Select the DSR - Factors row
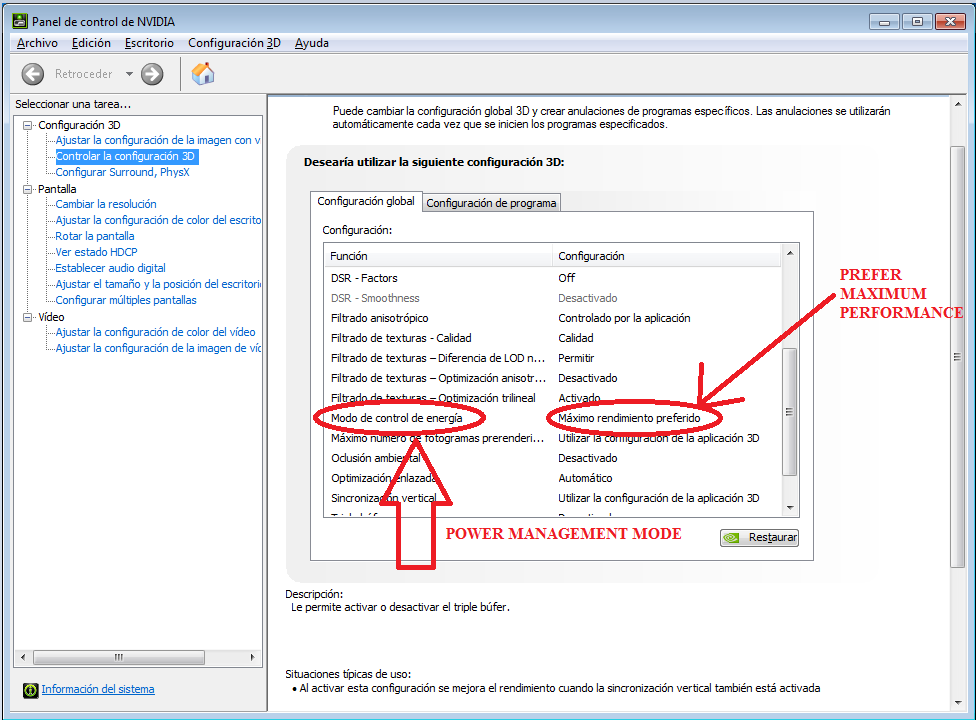976x720 pixels. click(x=553, y=278)
